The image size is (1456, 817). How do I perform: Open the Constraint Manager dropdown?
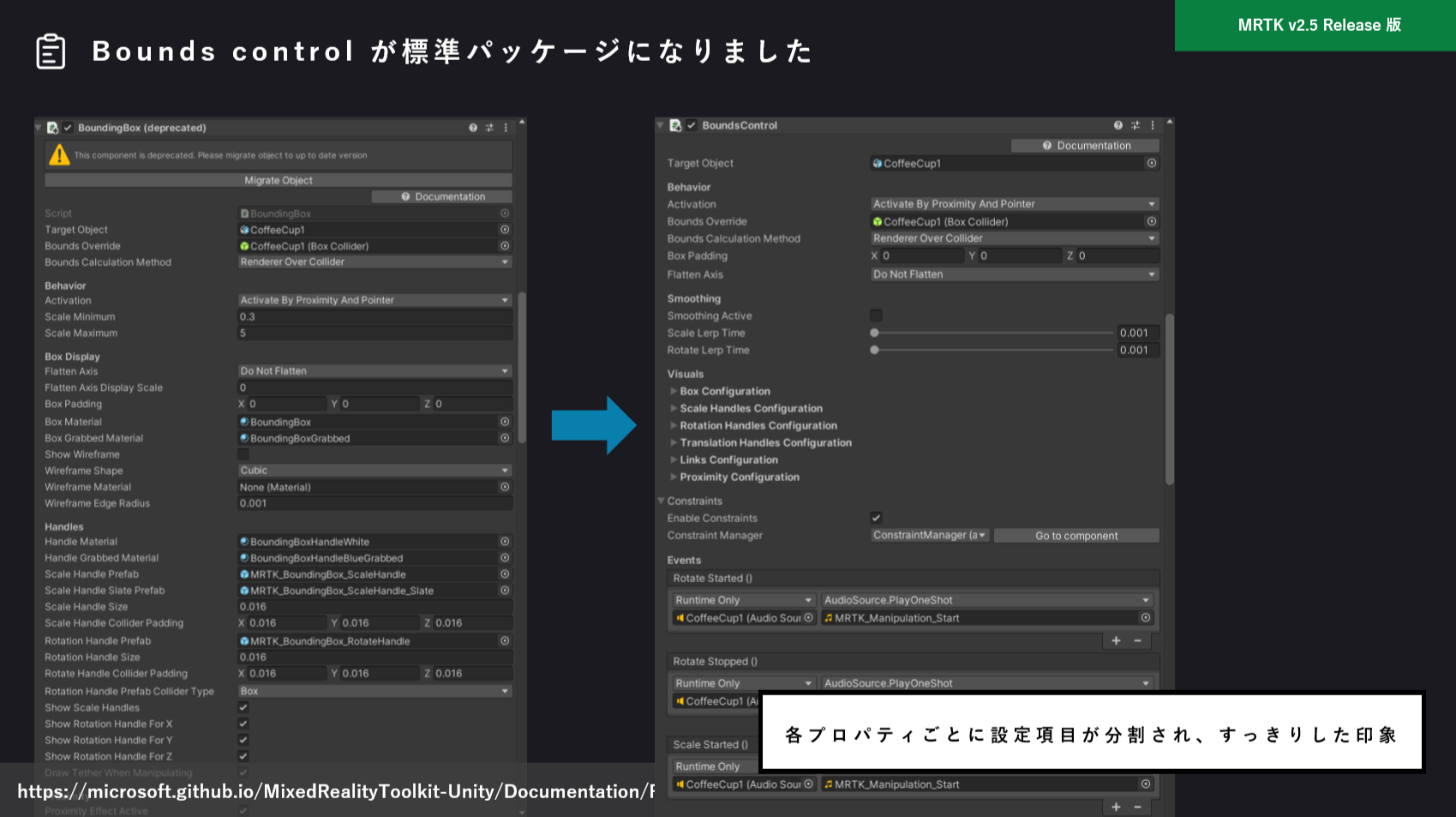(930, 535)
